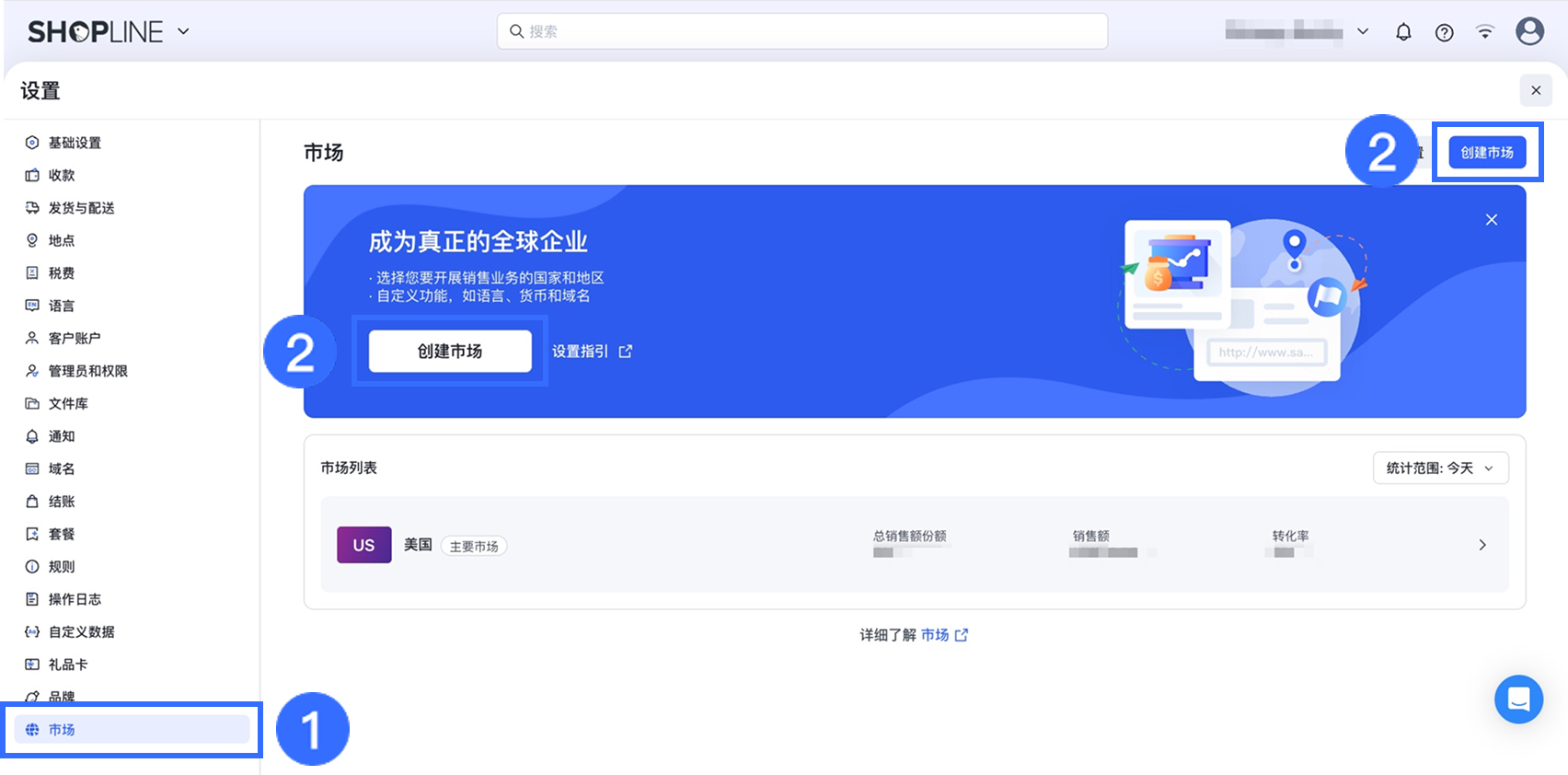Open 客户账户 settings

[133, 338]
